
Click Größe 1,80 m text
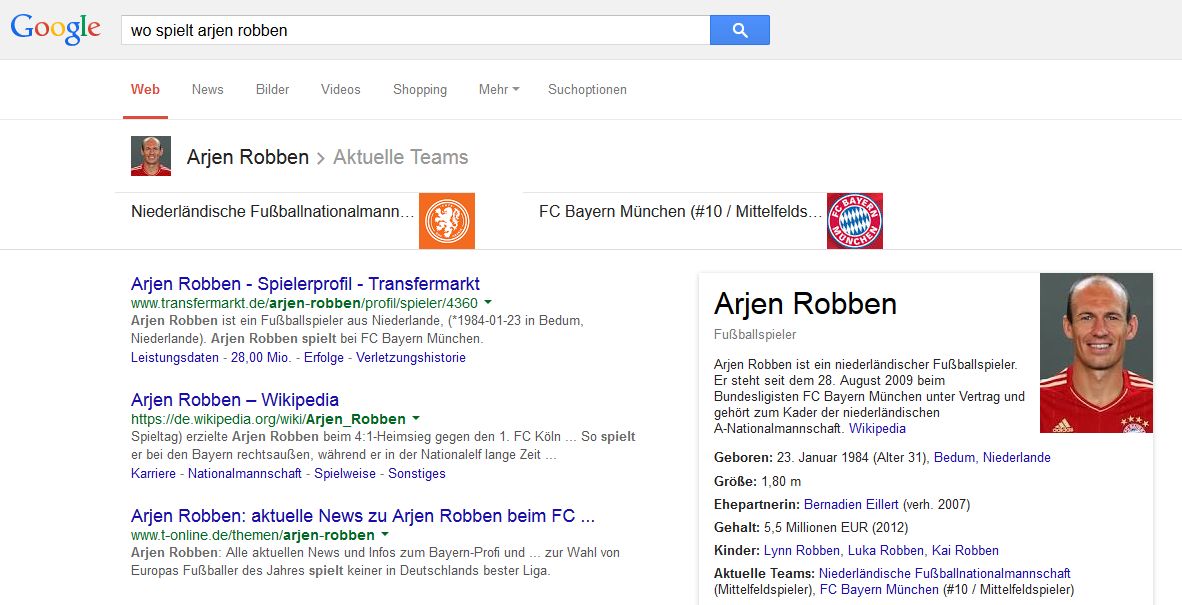click(758, 481)
